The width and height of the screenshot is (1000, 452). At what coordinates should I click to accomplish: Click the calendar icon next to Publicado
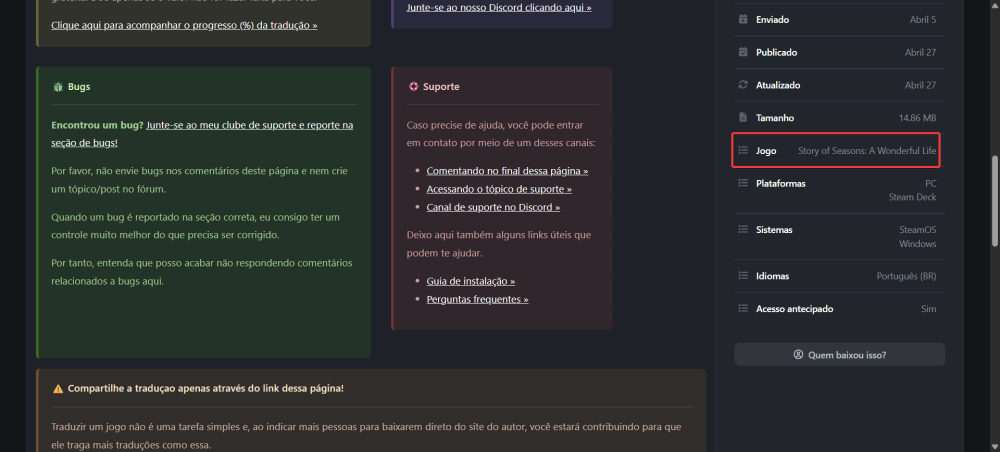[742, 52]
